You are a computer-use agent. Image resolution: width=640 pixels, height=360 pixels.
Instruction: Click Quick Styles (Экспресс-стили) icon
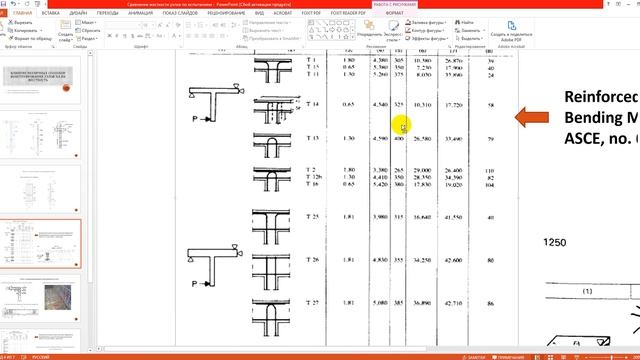click(x=393, y=26)
